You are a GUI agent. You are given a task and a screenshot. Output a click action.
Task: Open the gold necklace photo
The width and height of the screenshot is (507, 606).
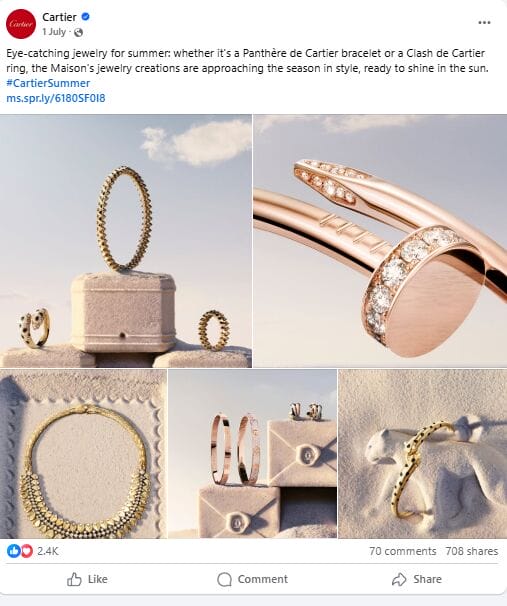pos(83,454)
